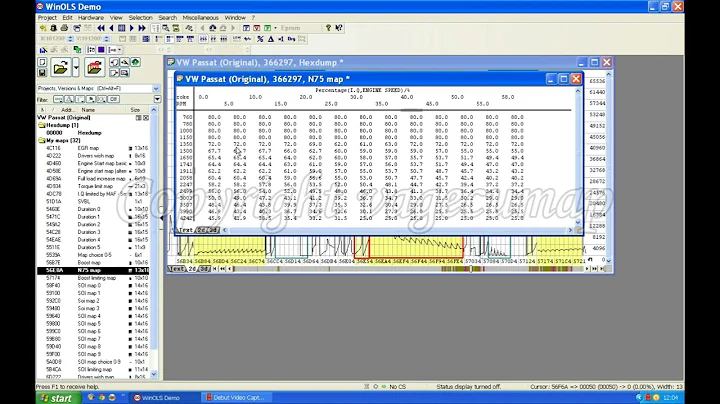720x404 pixels.
Task: Click the delta triangle icon
Action: tap(270, 39)
